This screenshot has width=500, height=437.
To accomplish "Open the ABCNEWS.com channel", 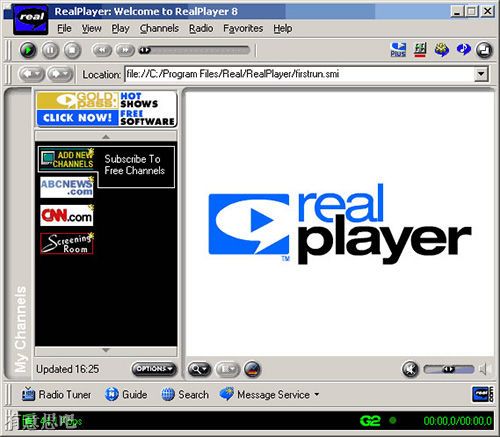I will (x=67, y=187).
